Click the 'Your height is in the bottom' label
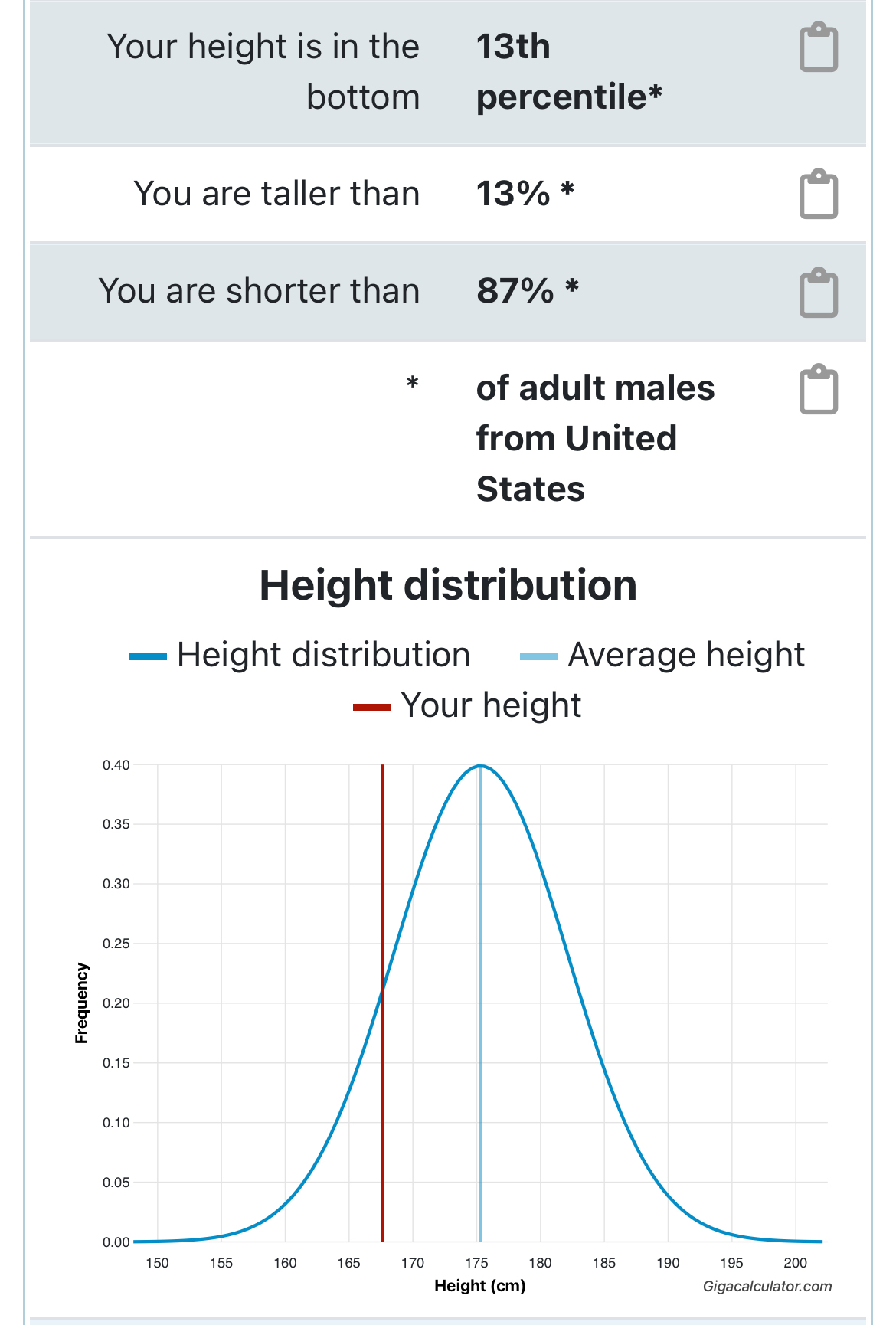Image resolution: width=896 pixels, height=1325 pixels. 263,71
